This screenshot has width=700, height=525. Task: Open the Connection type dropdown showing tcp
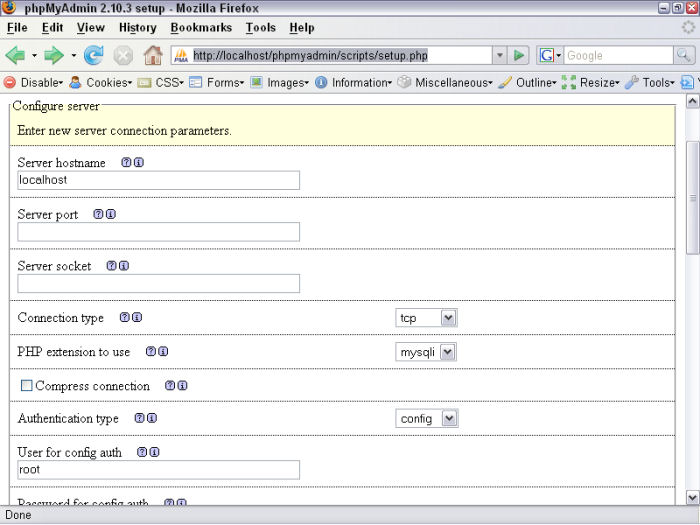click(x=426, y=318)
